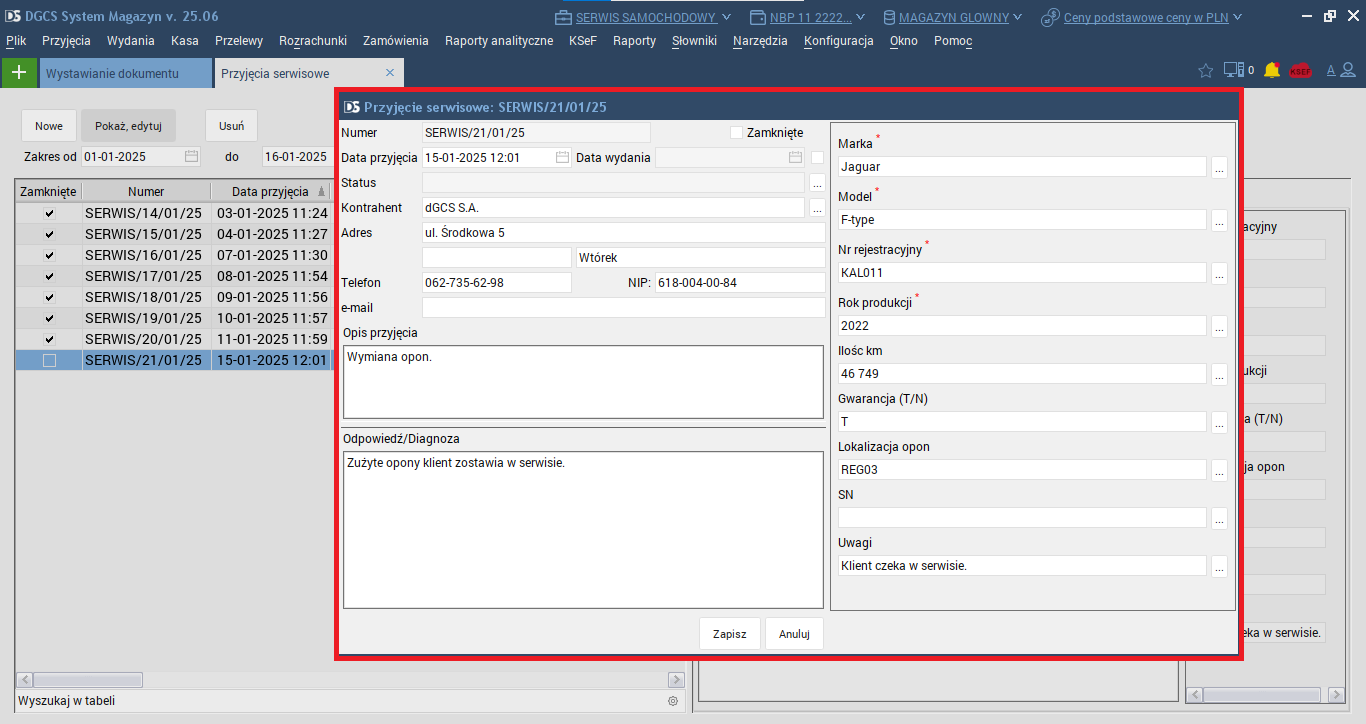Expand SERWIS SAMOCHODOWY company dropdown
Viewport: 1366px width, 724px height.
[x=726, y=17]
